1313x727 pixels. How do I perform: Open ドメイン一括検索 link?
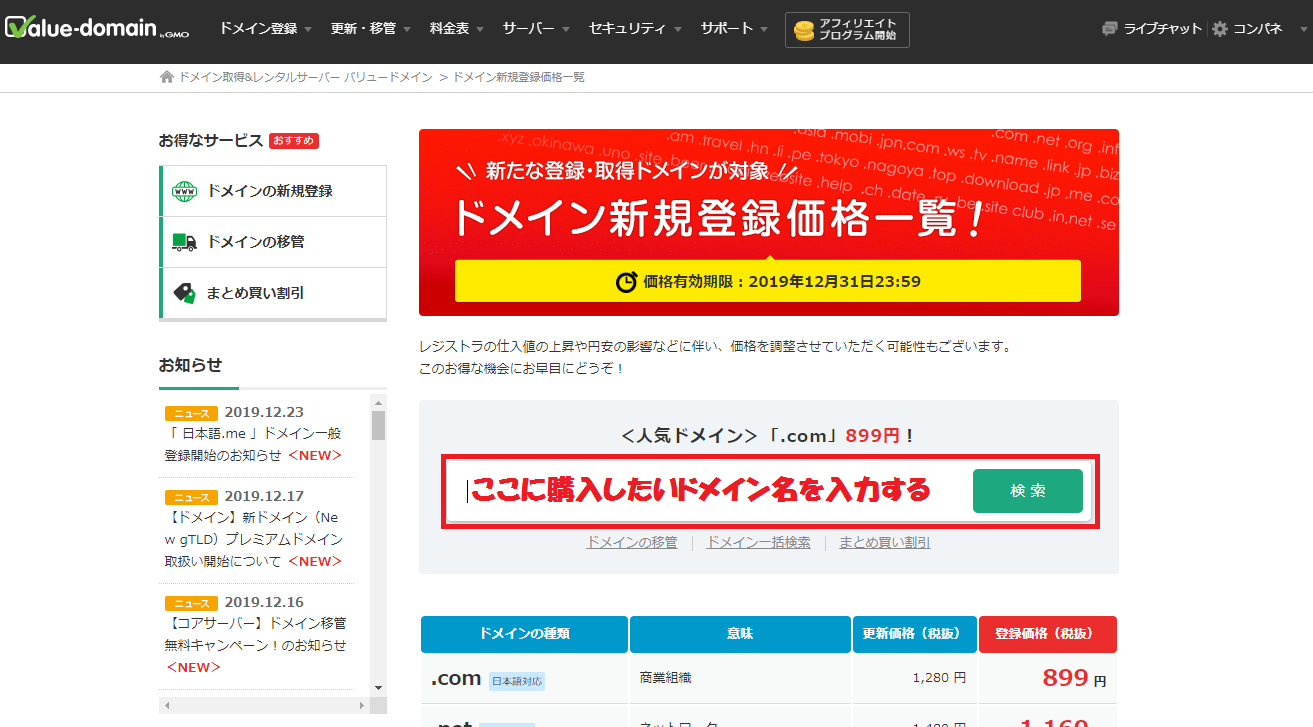[x=759, y=542]
